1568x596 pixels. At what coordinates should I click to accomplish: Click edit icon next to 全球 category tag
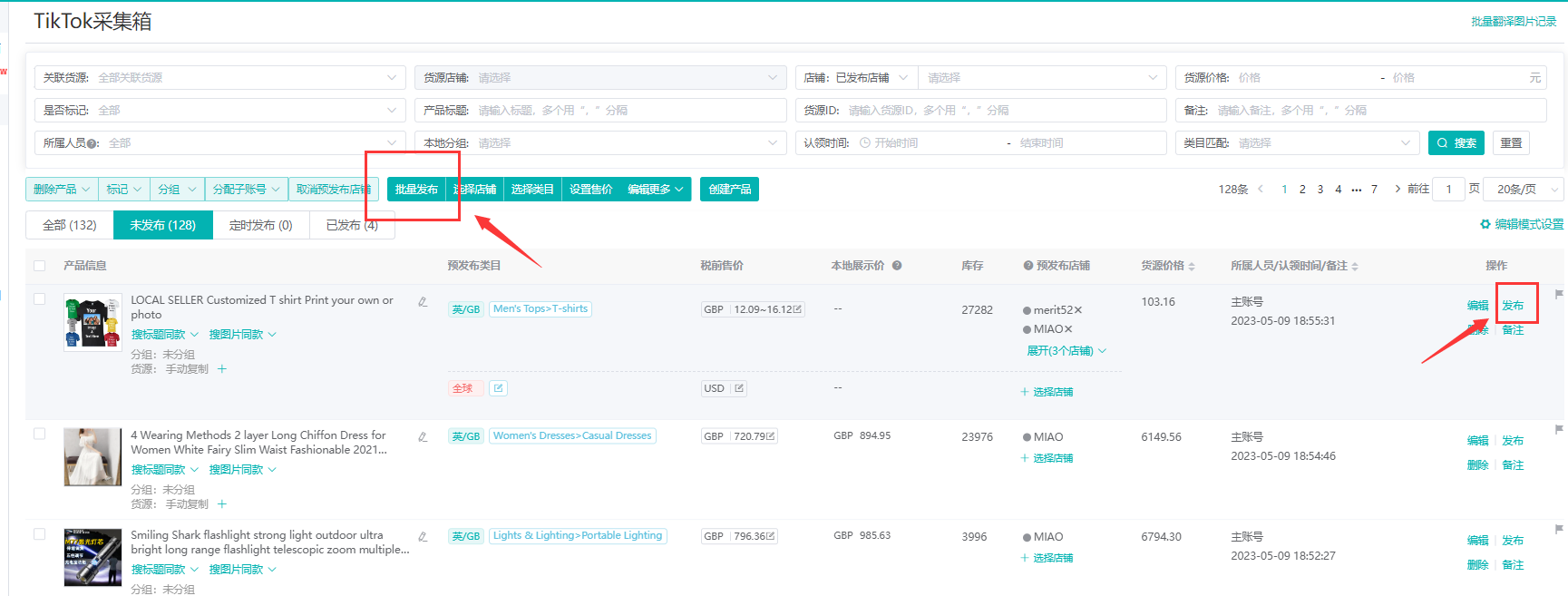coord(498,388)
